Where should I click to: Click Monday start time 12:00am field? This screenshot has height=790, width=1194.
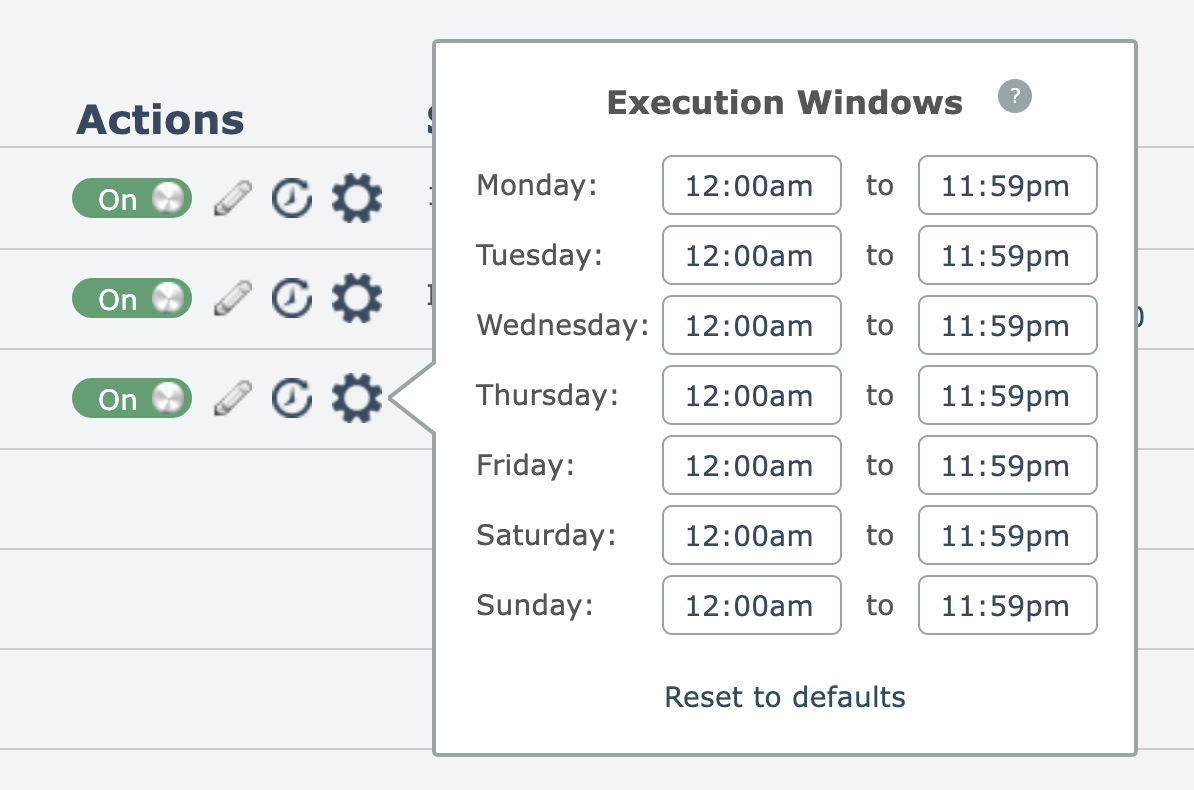point(751,185)
